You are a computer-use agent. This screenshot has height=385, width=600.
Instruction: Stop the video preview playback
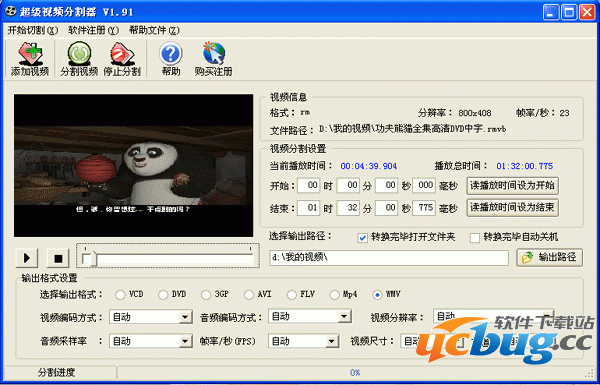(x=58, y=258)
